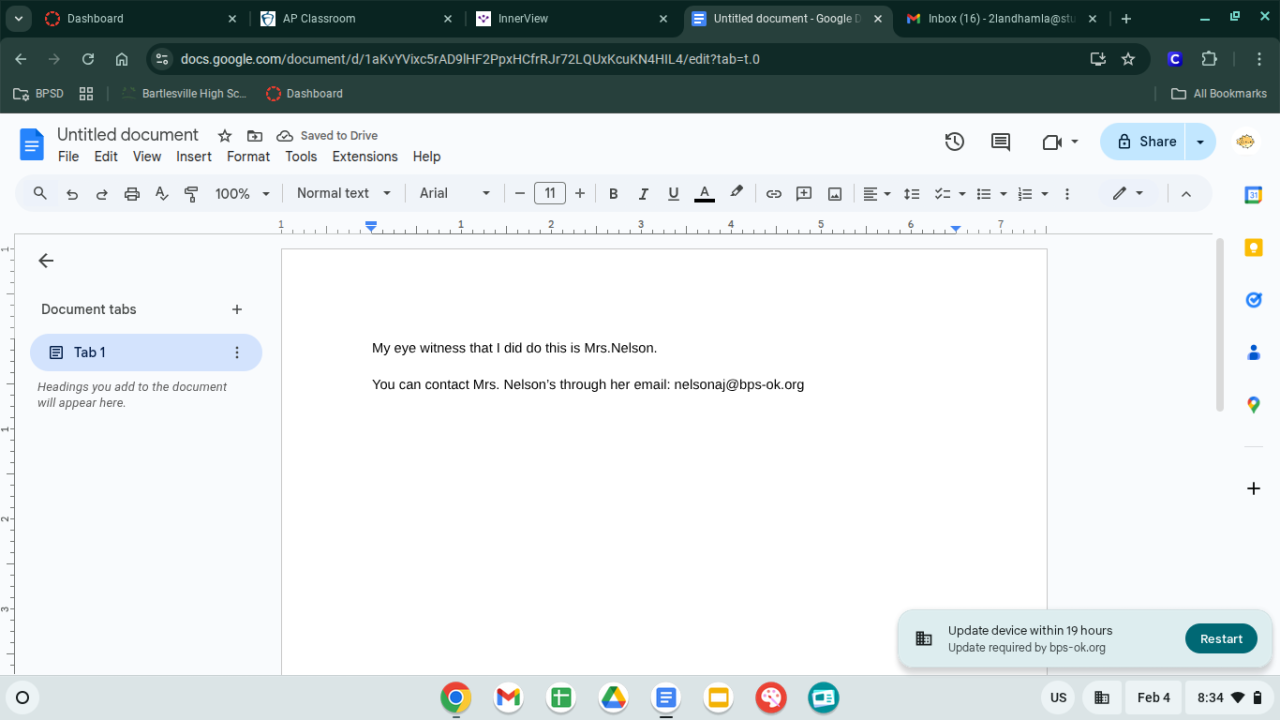
Task: Decrease the font size
Action: click(520, 194)
